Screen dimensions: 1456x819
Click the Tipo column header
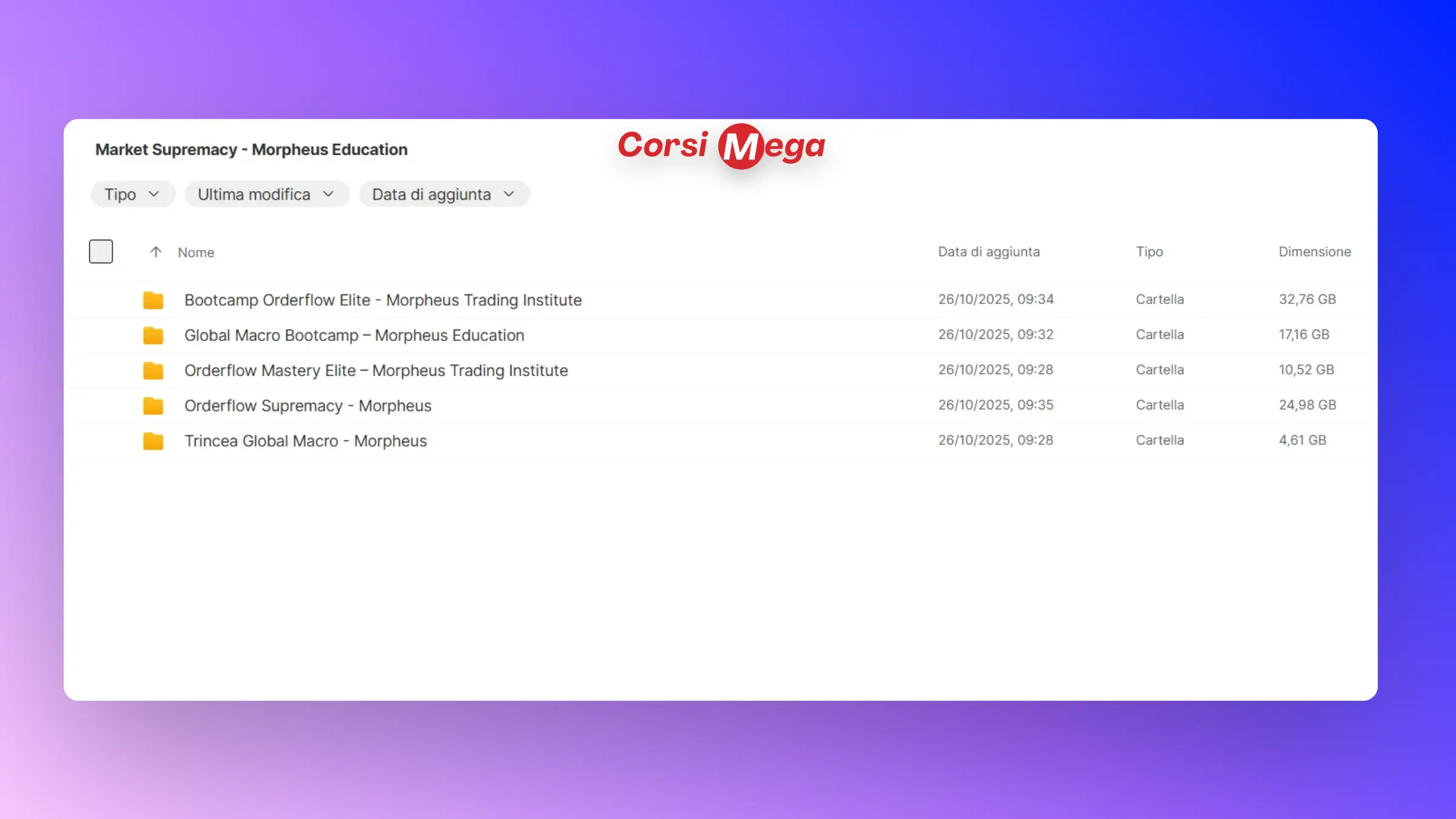tap(1149, 252)
